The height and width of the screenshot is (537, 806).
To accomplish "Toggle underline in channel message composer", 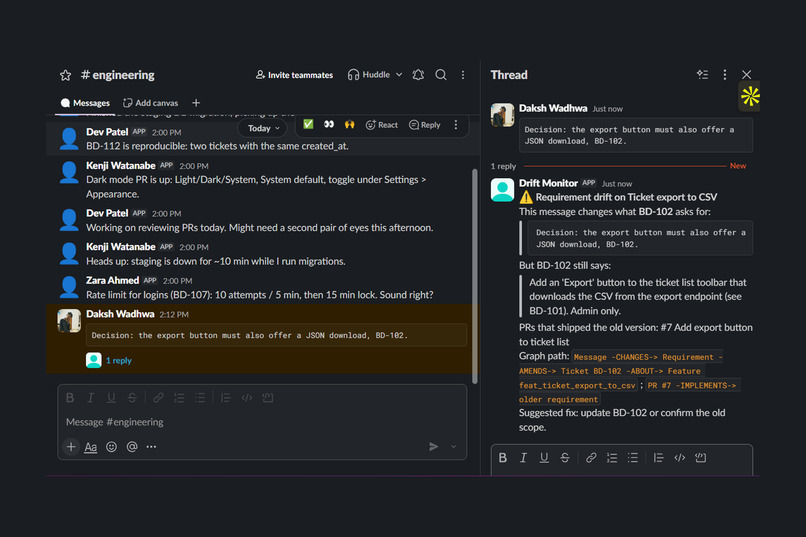I will click(111, 398).
